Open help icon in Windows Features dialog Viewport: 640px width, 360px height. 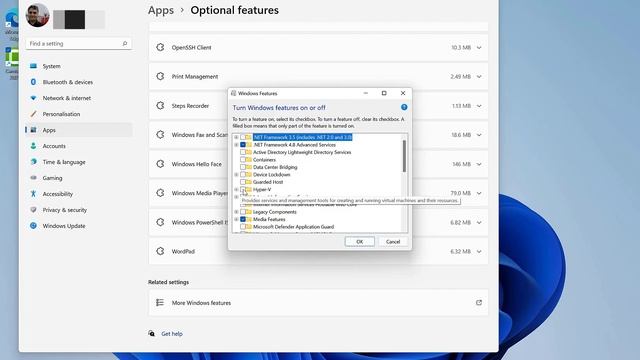404,107
